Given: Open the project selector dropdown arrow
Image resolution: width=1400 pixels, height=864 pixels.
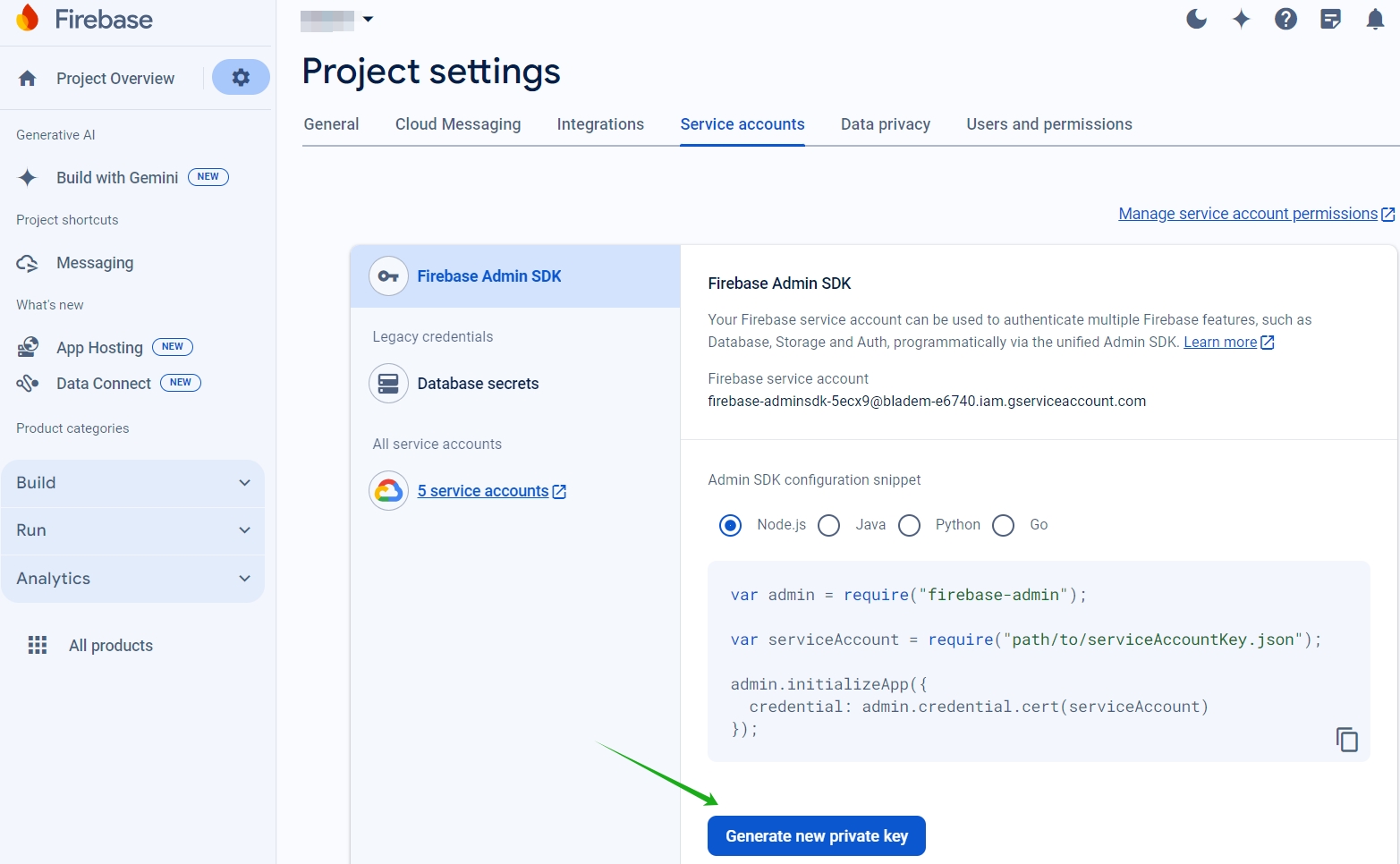Looking at the screenshot, I should coord(368,19).
